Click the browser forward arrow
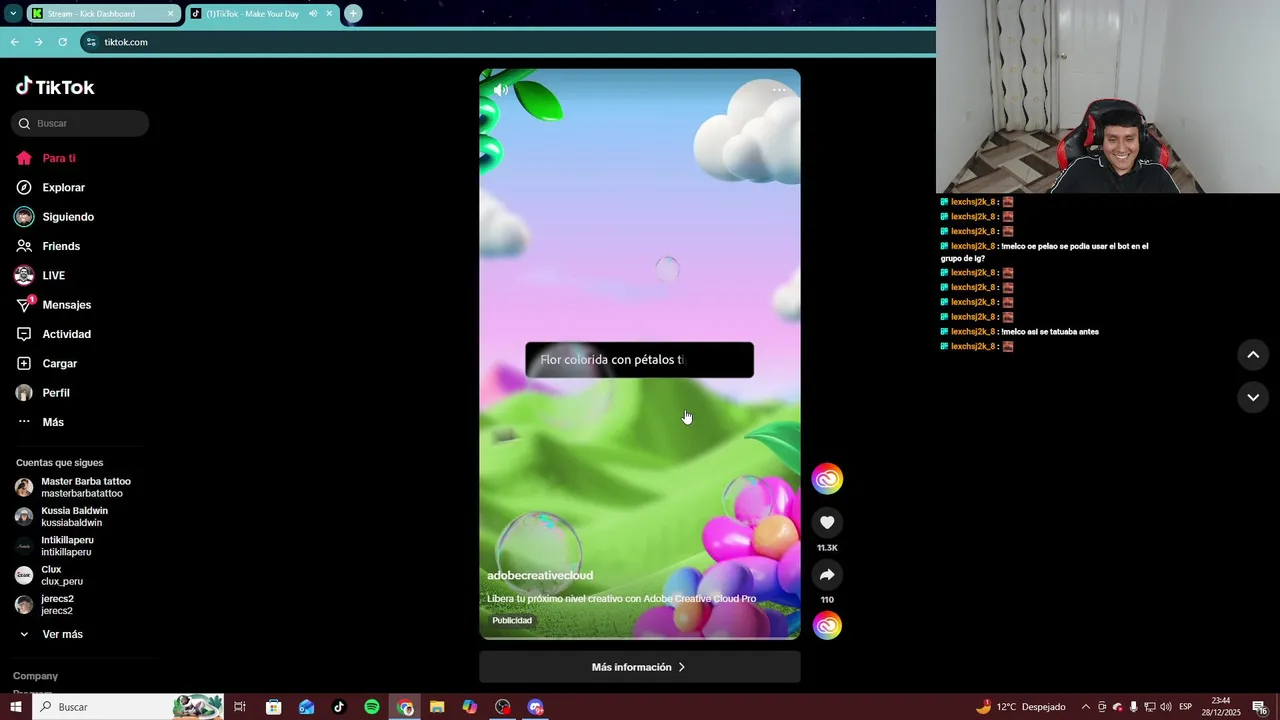1280x720 pixels. [x=38, y=42]
